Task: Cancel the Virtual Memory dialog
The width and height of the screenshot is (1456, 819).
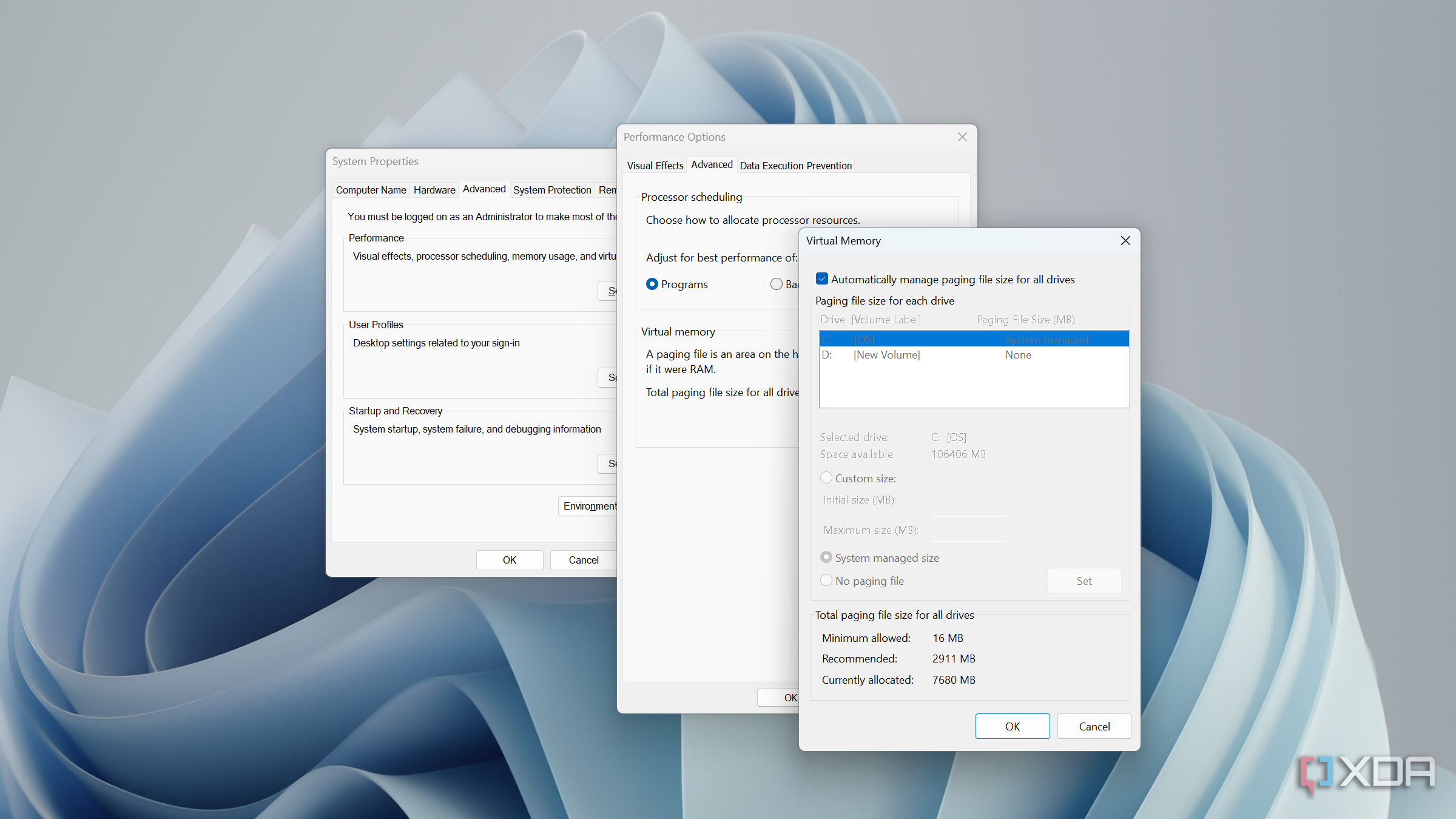Action: (1094, 726)
